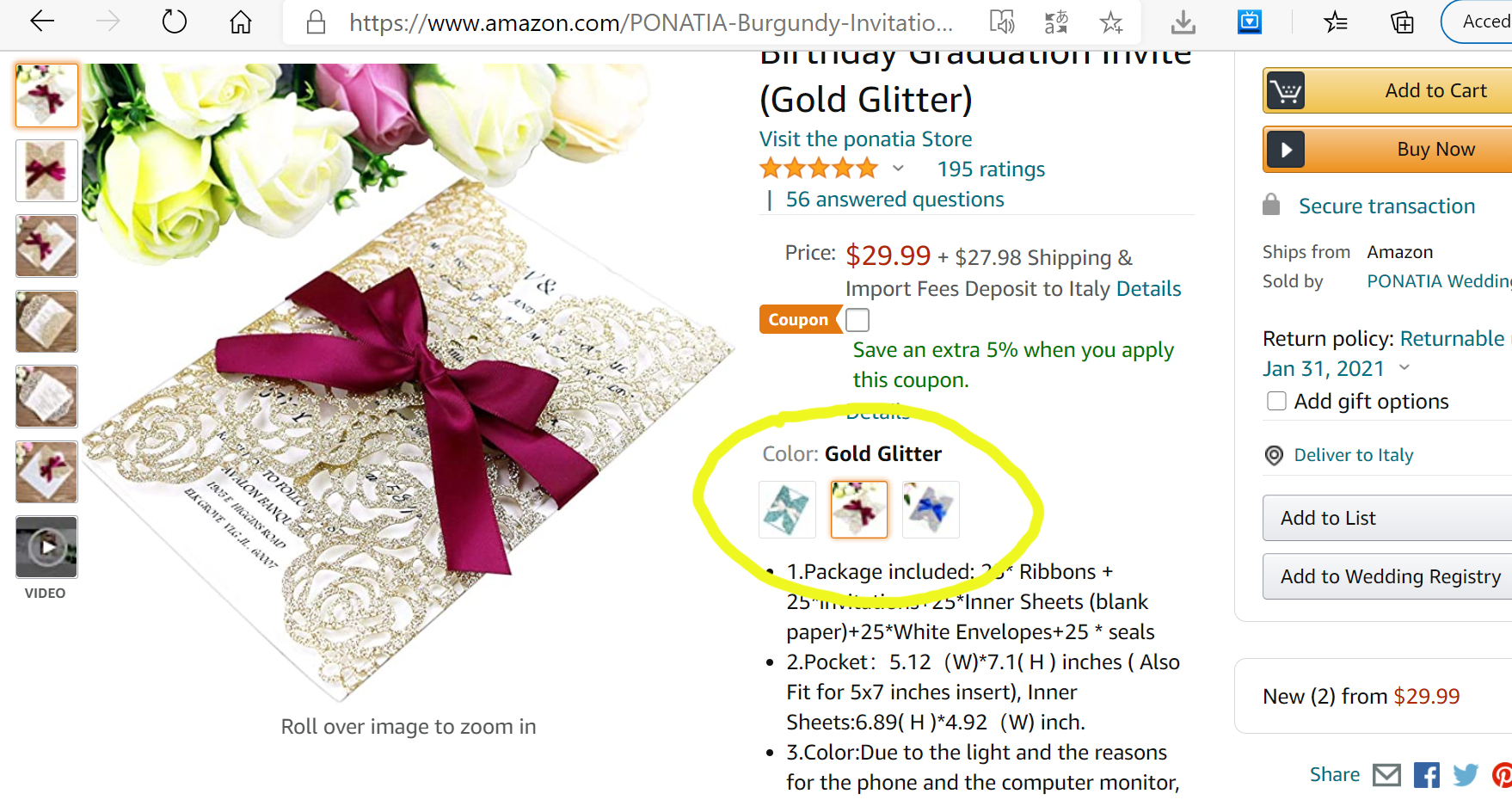Expand return policy date chevron

[1404, 368]
